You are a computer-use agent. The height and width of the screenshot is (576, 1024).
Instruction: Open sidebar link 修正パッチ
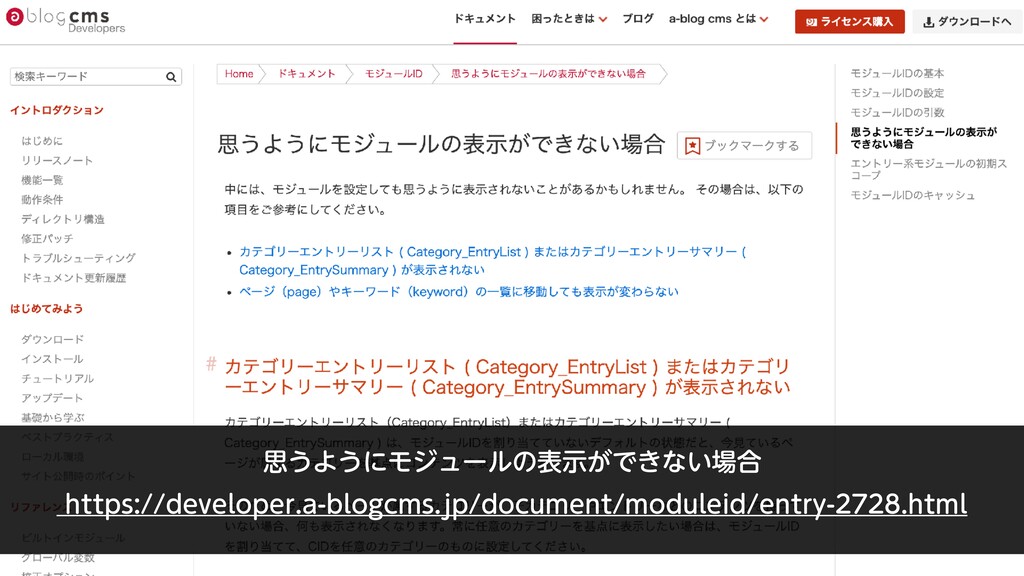(47, 239)
